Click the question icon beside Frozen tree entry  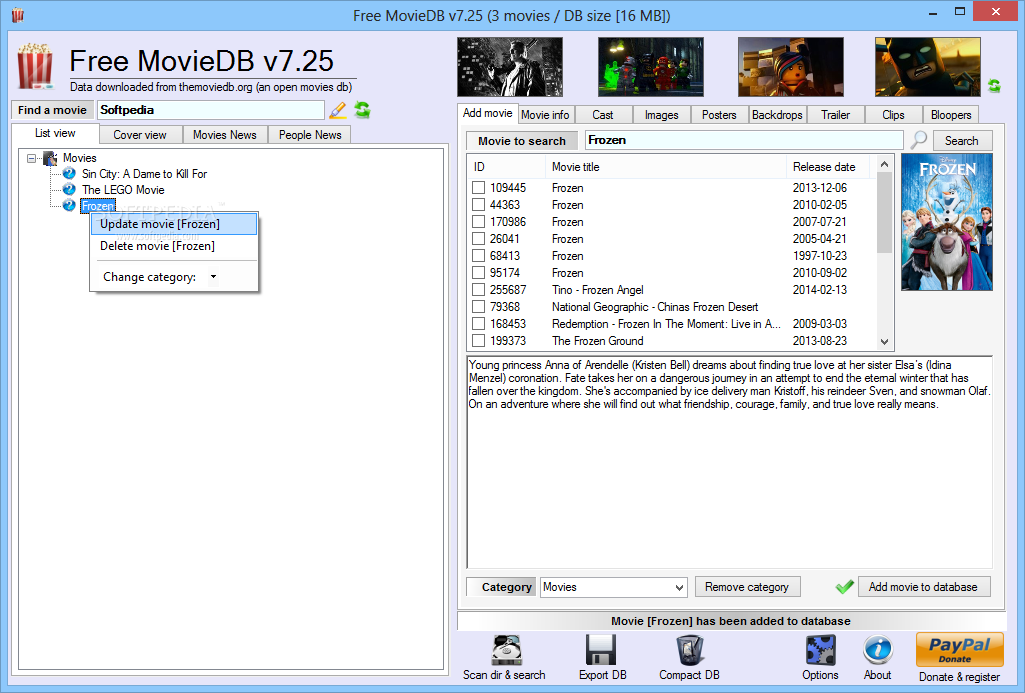click(x=69, y=206)
